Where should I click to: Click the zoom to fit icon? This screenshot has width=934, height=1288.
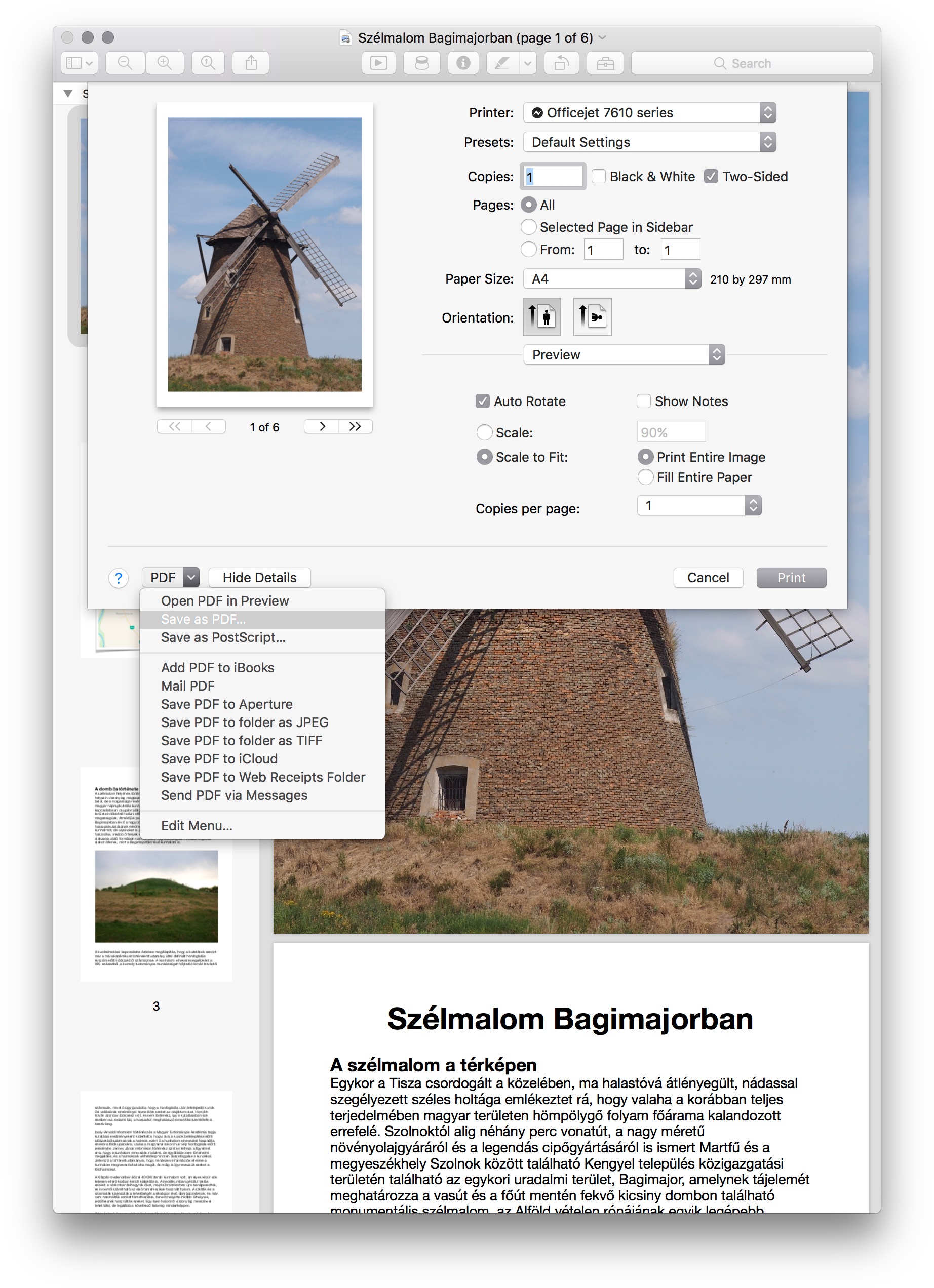208,63
